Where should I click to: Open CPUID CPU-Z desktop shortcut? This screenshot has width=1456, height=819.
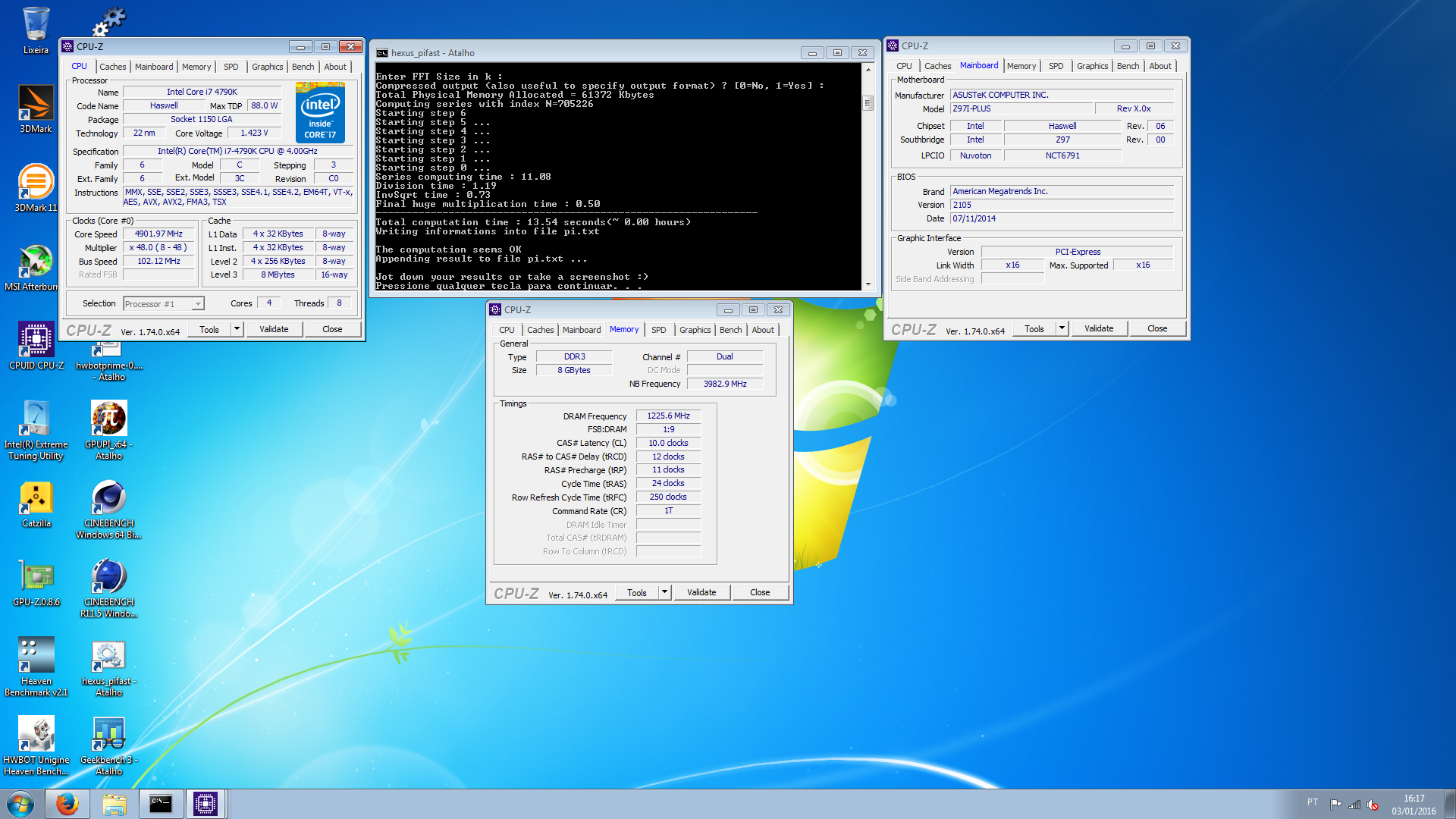point(36,345)
